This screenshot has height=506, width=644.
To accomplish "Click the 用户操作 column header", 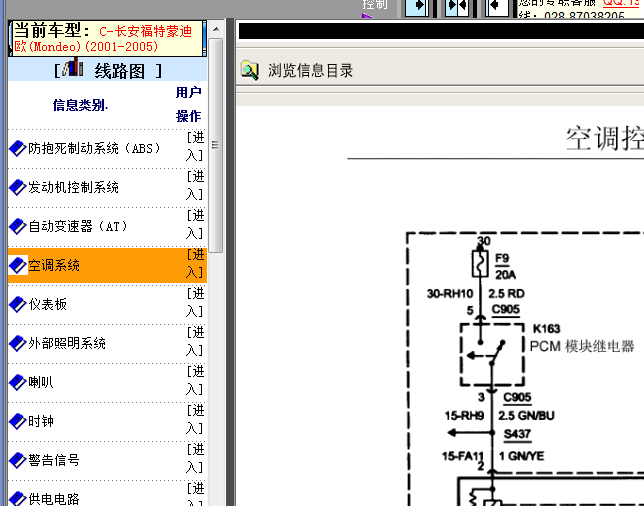I will tap(189, 104).
